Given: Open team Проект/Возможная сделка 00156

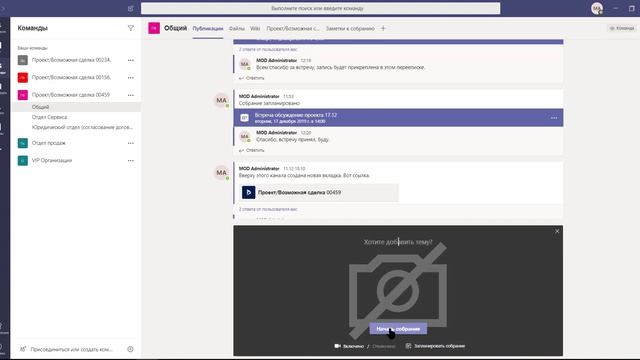Looking at the screenshot, I should pyautogui.click(x=71, y=77).
